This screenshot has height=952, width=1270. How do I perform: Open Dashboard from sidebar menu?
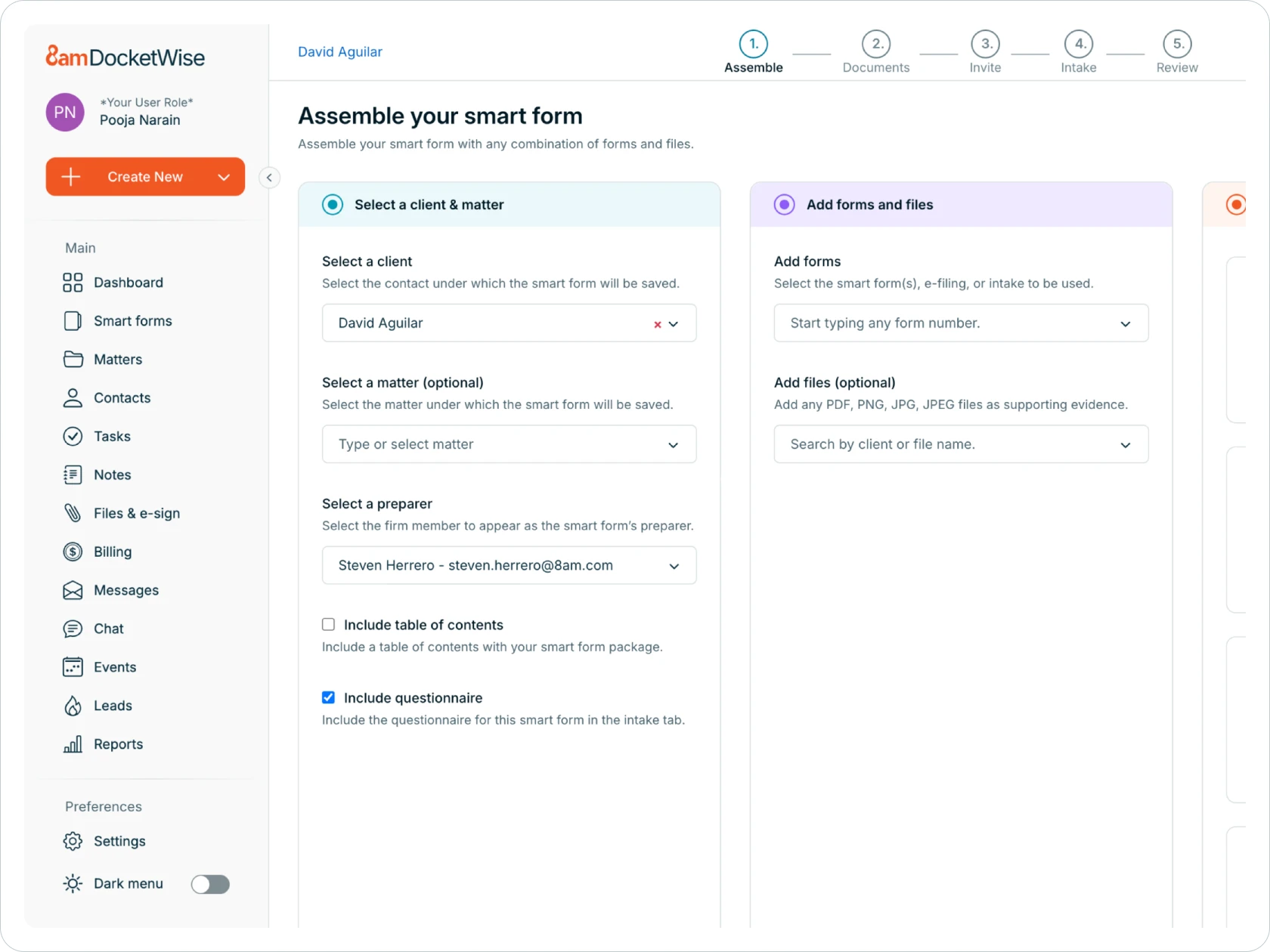(129, 283)
